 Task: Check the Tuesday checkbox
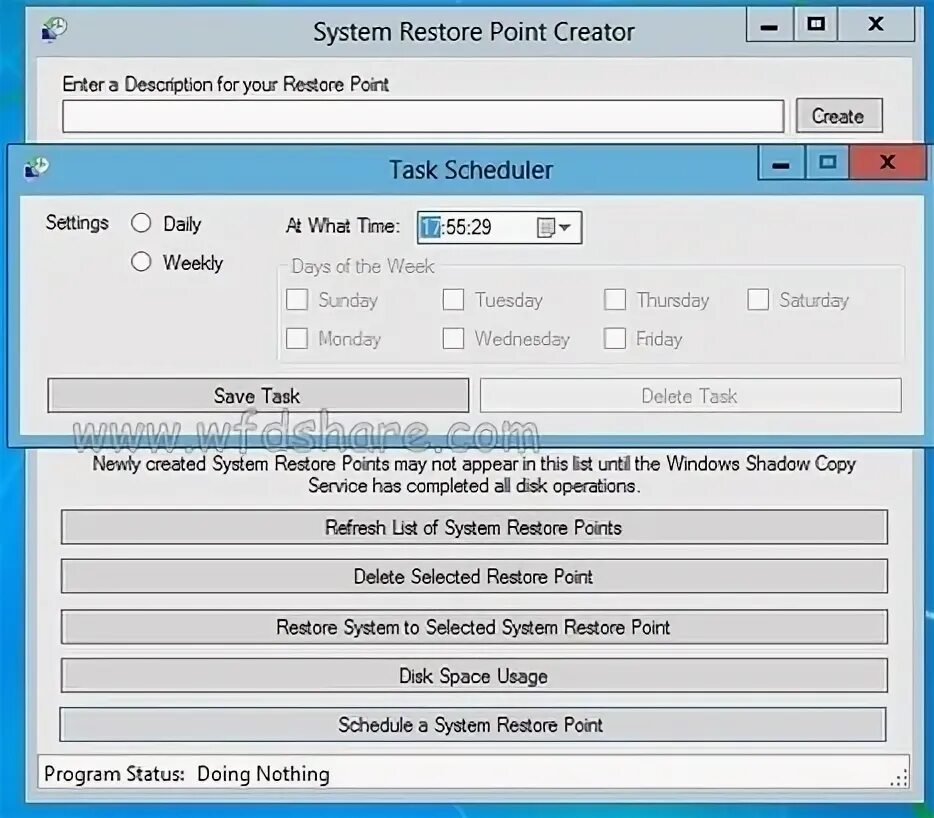[x=453, y=300]
